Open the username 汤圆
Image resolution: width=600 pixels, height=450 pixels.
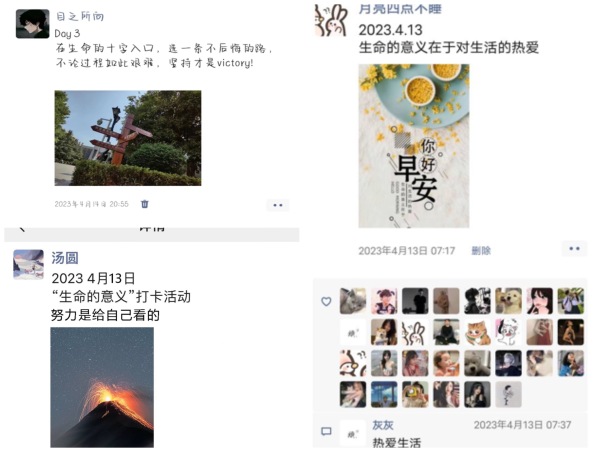65,258
